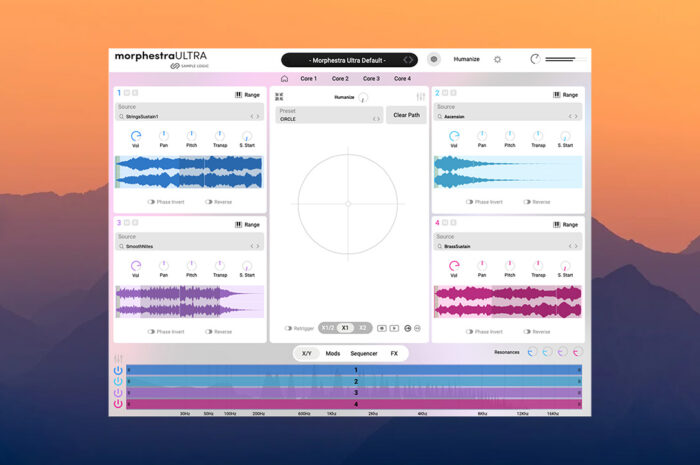Select the X1 path speed option
700x465 pixels.
(x=345, y=328)
